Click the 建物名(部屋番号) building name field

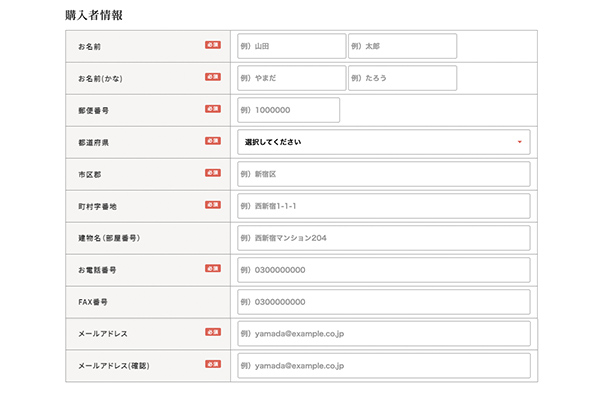pos(383,238)
